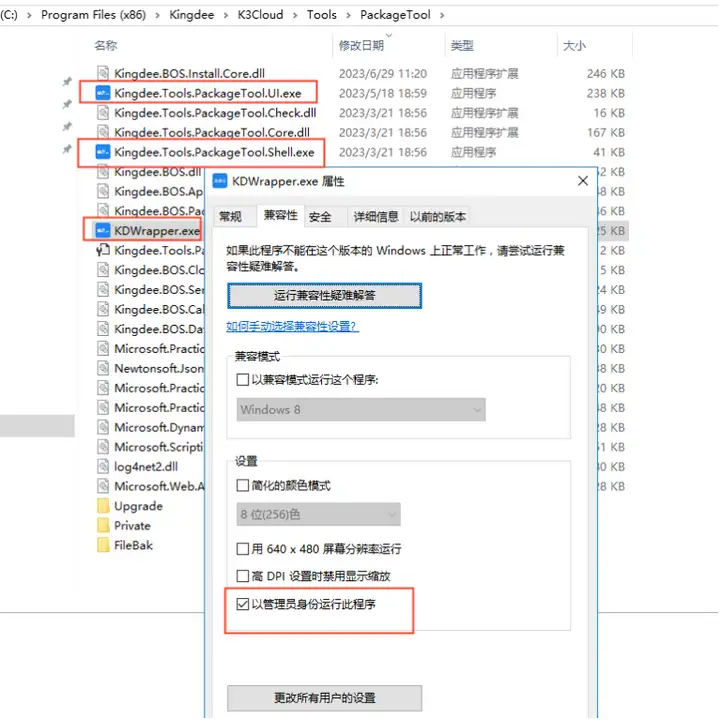This screenshot has width=720, height=720.
Task: Toggle run as administrator checkbox
Action: pos(242,604)
